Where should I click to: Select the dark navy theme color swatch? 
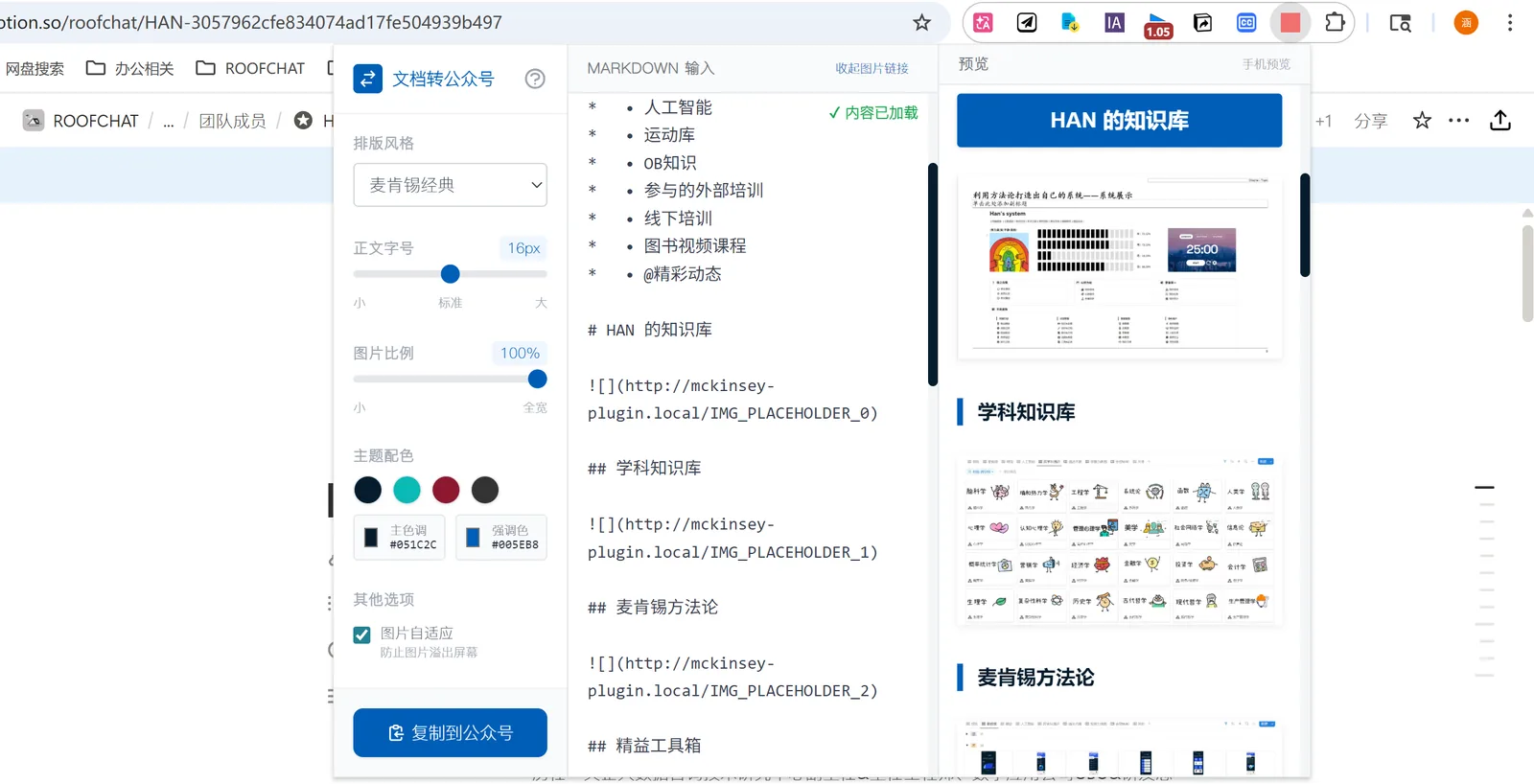pyautogui.click(x=367, y=490)
